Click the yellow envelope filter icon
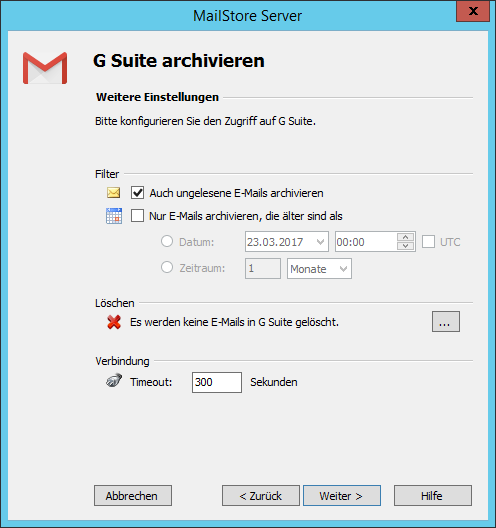 point(113,193)
